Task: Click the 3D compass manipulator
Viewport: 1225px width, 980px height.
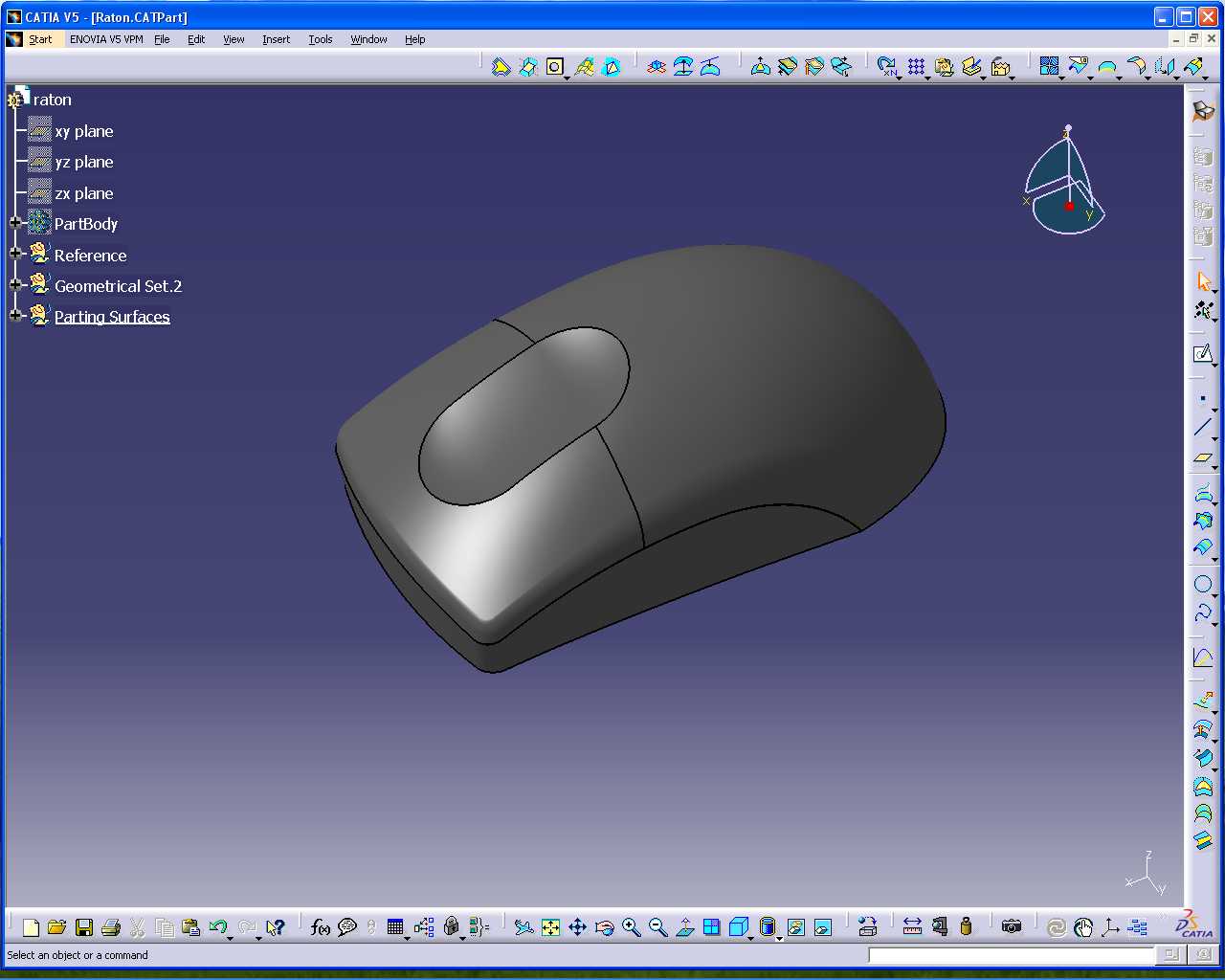Action: (x=1064, y=182)
